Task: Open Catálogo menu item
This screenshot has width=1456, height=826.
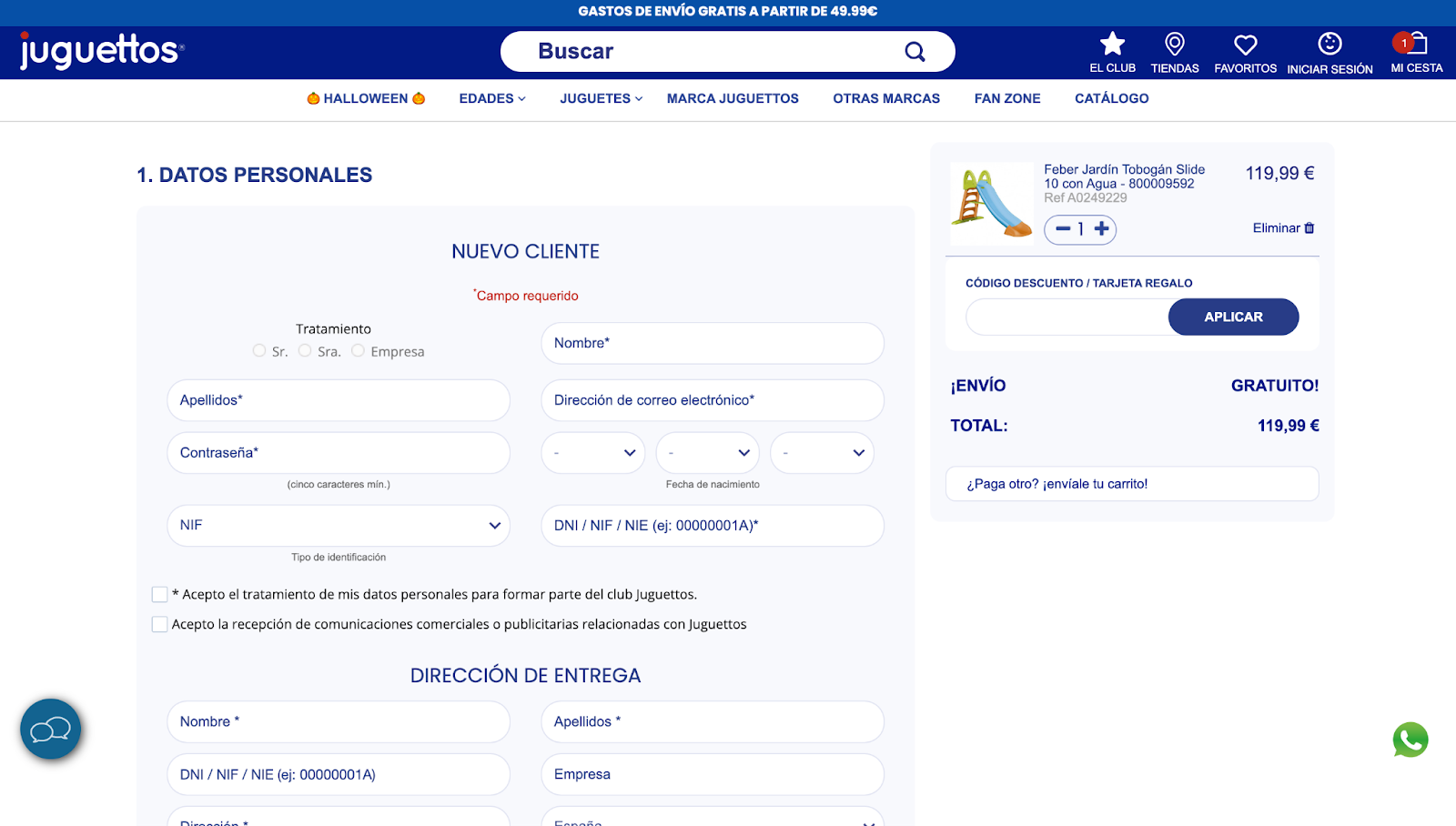Action: [x=1112, y=98]
